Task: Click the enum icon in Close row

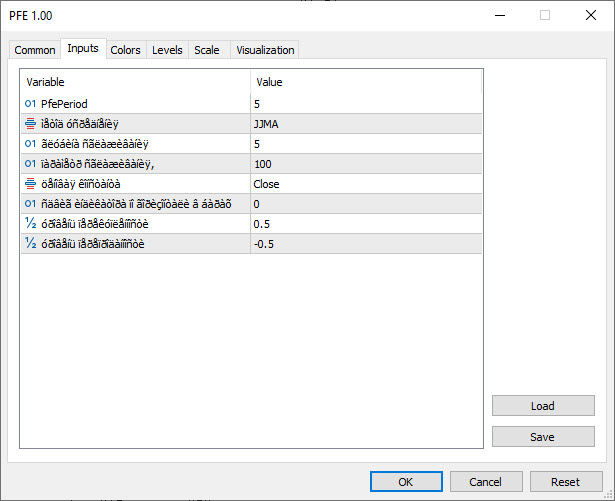Action: pos(29,184)
